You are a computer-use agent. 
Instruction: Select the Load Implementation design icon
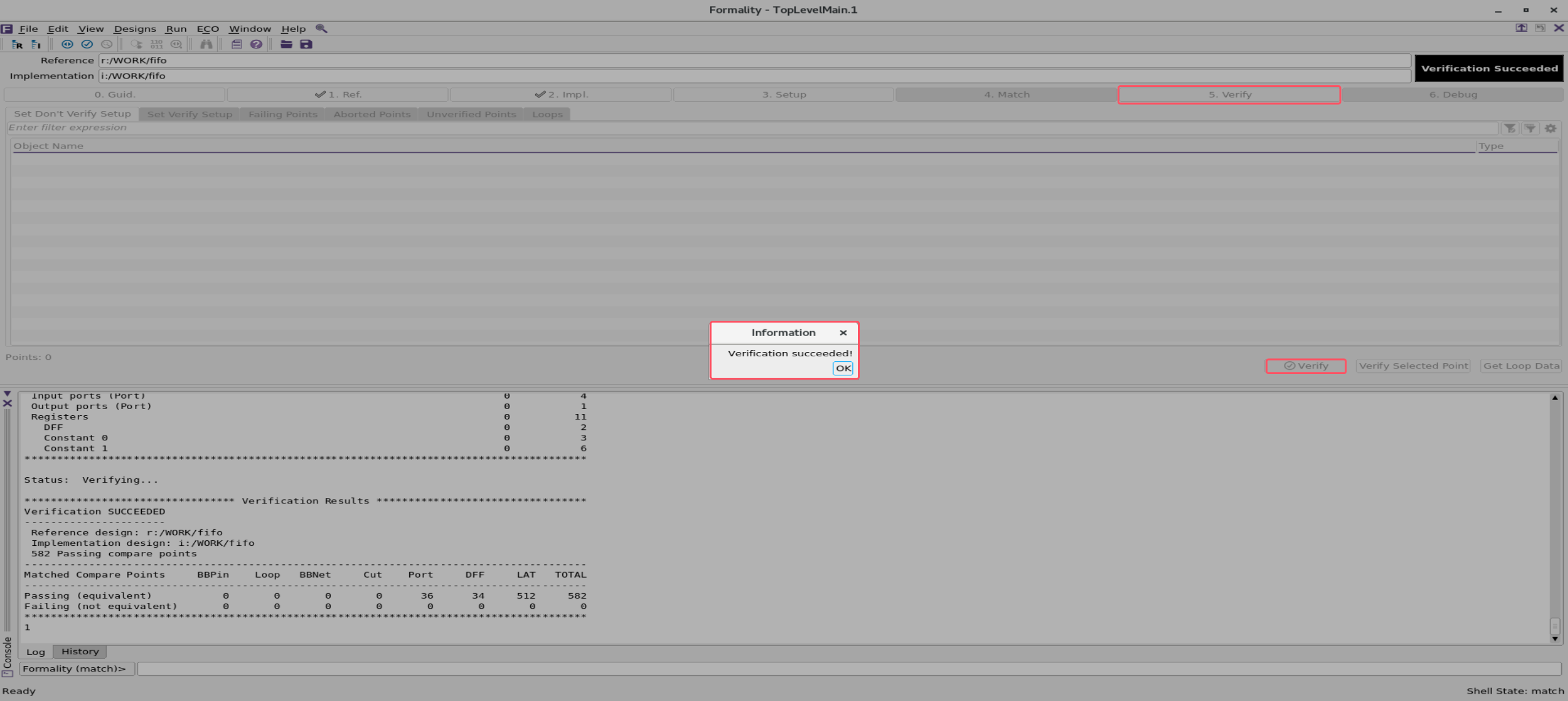point(36,44)
